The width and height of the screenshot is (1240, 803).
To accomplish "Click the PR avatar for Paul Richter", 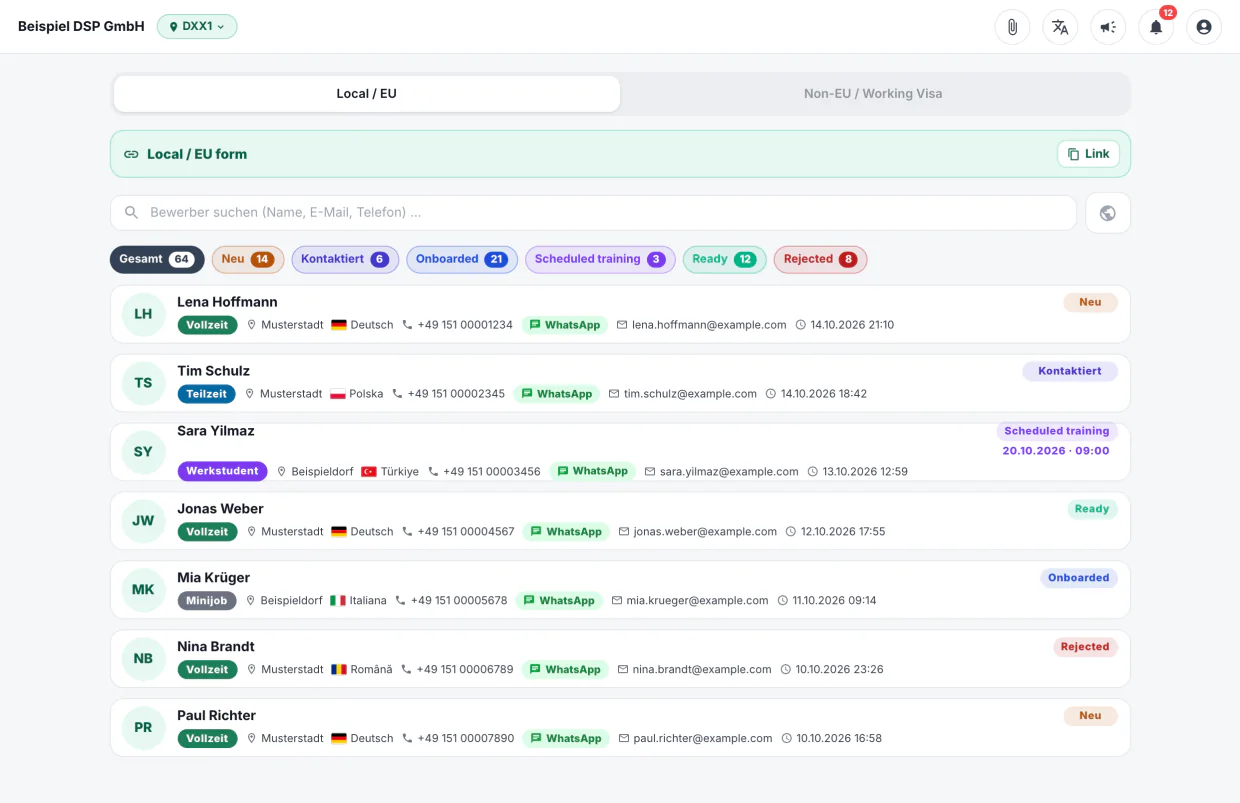I will coord(143,728).
